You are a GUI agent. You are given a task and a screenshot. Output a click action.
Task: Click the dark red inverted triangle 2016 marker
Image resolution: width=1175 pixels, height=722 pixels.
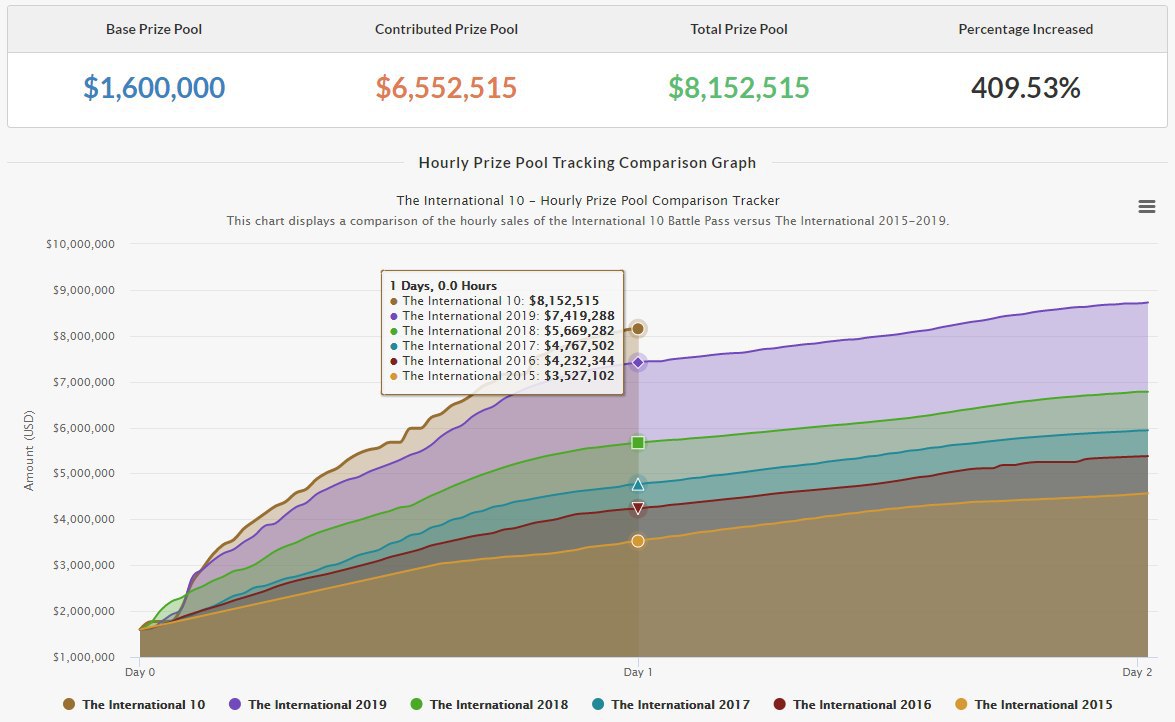[638, 508]
